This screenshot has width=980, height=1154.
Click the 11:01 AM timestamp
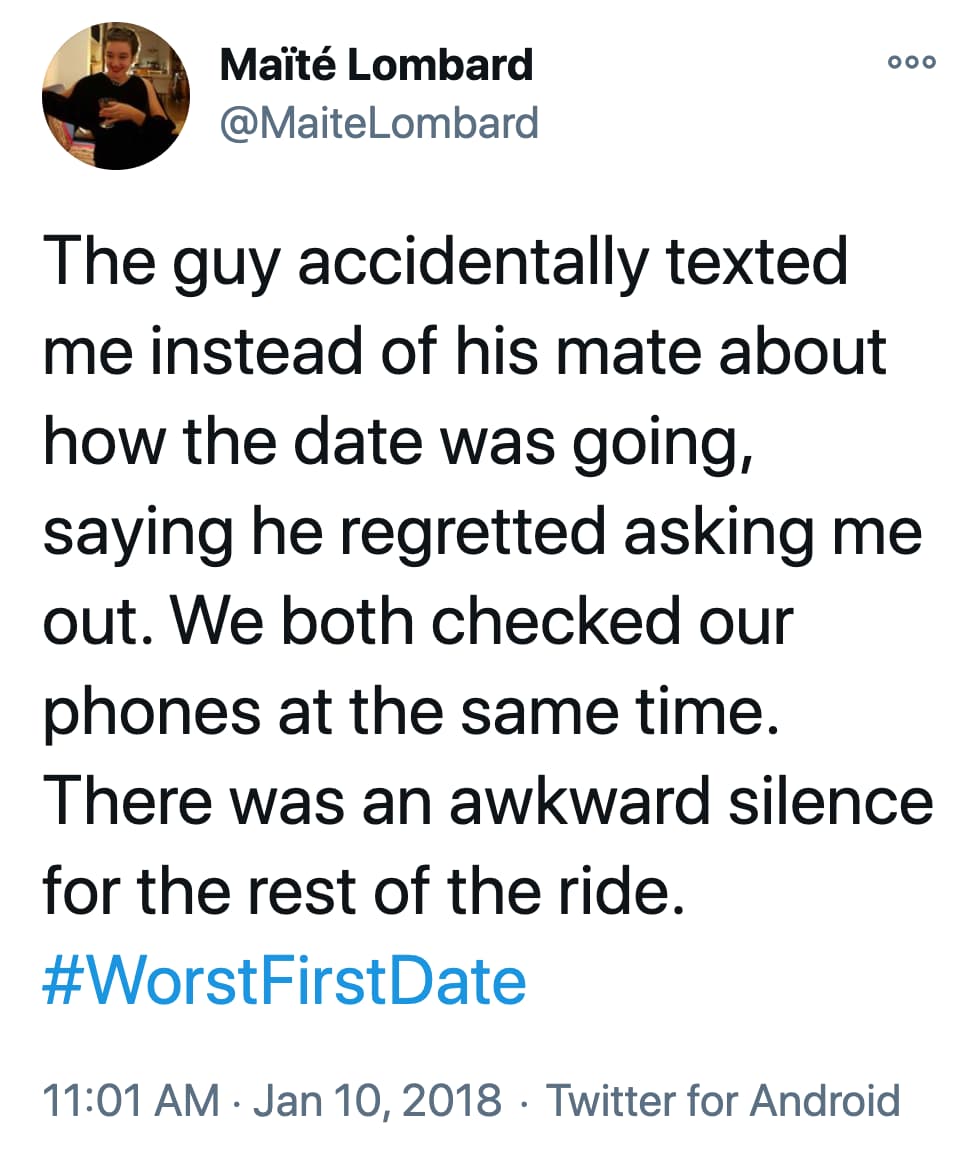click(130, 1100)
